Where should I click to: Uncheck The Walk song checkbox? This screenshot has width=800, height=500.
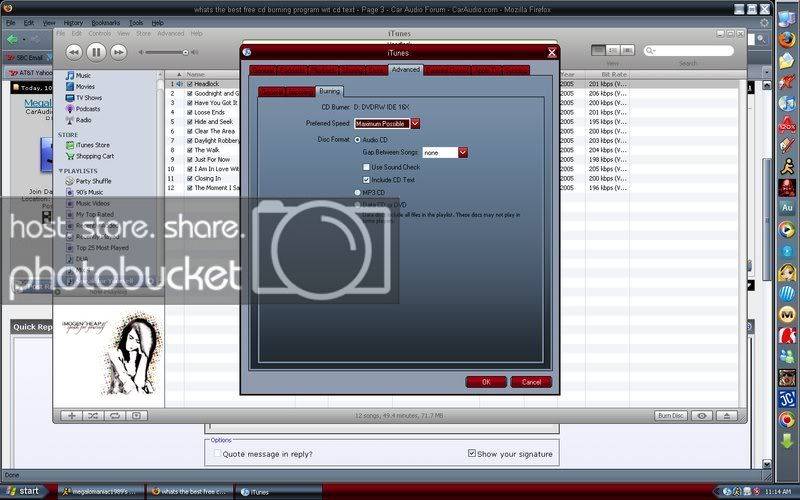point(190,150)
